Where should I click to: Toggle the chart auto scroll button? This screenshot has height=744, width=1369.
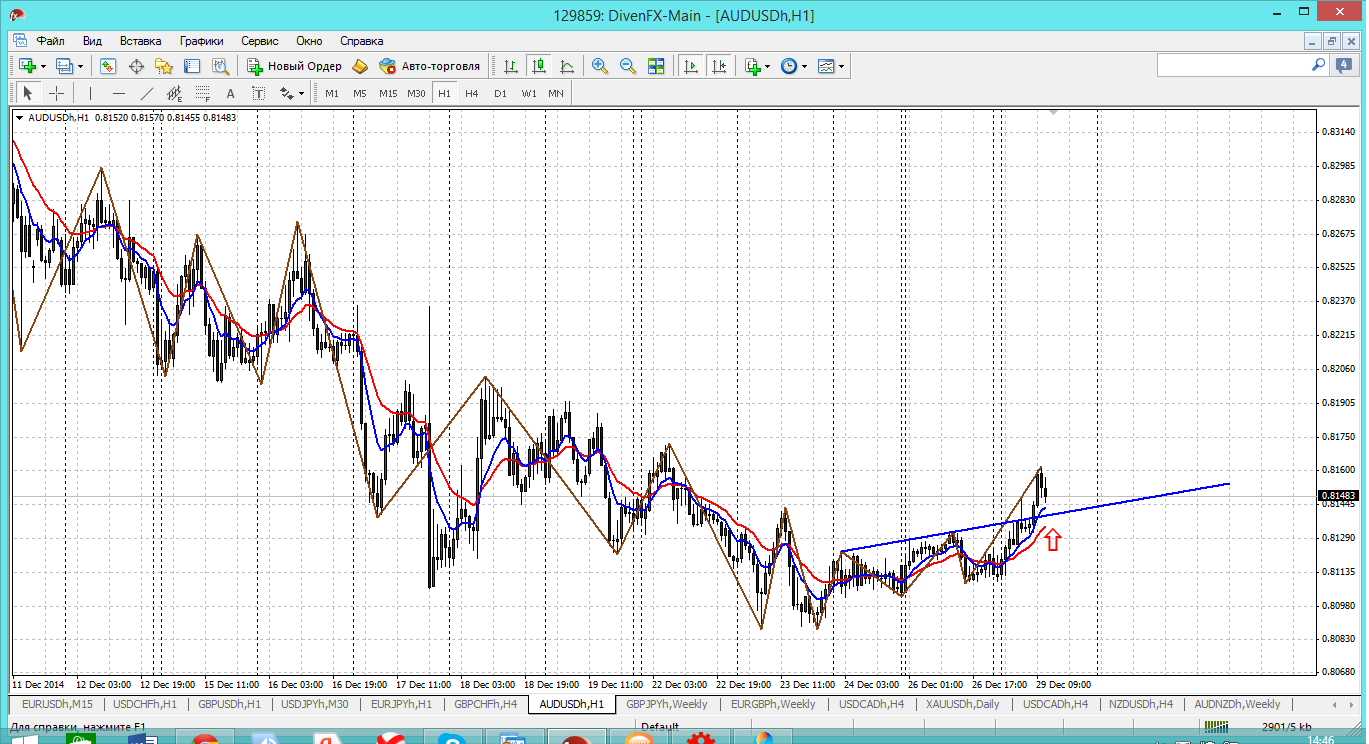pos(690,66)
